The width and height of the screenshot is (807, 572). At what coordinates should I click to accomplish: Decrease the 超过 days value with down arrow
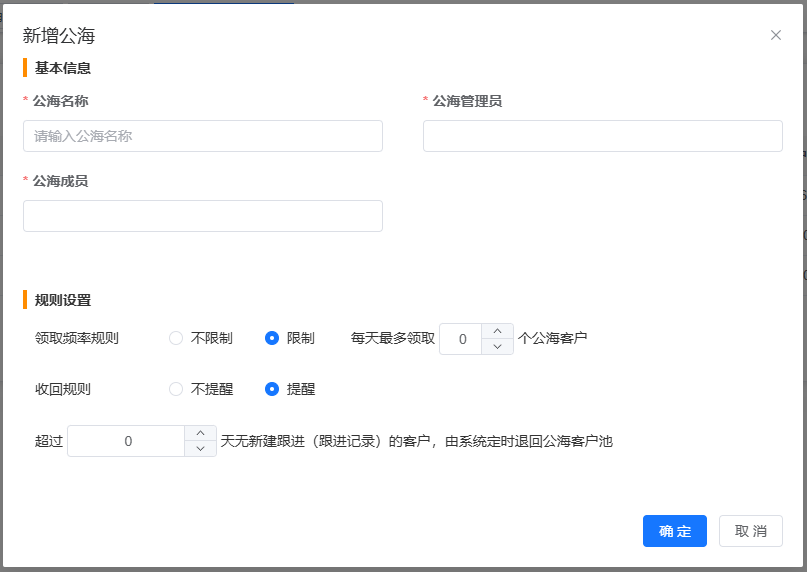pos(201,449)
